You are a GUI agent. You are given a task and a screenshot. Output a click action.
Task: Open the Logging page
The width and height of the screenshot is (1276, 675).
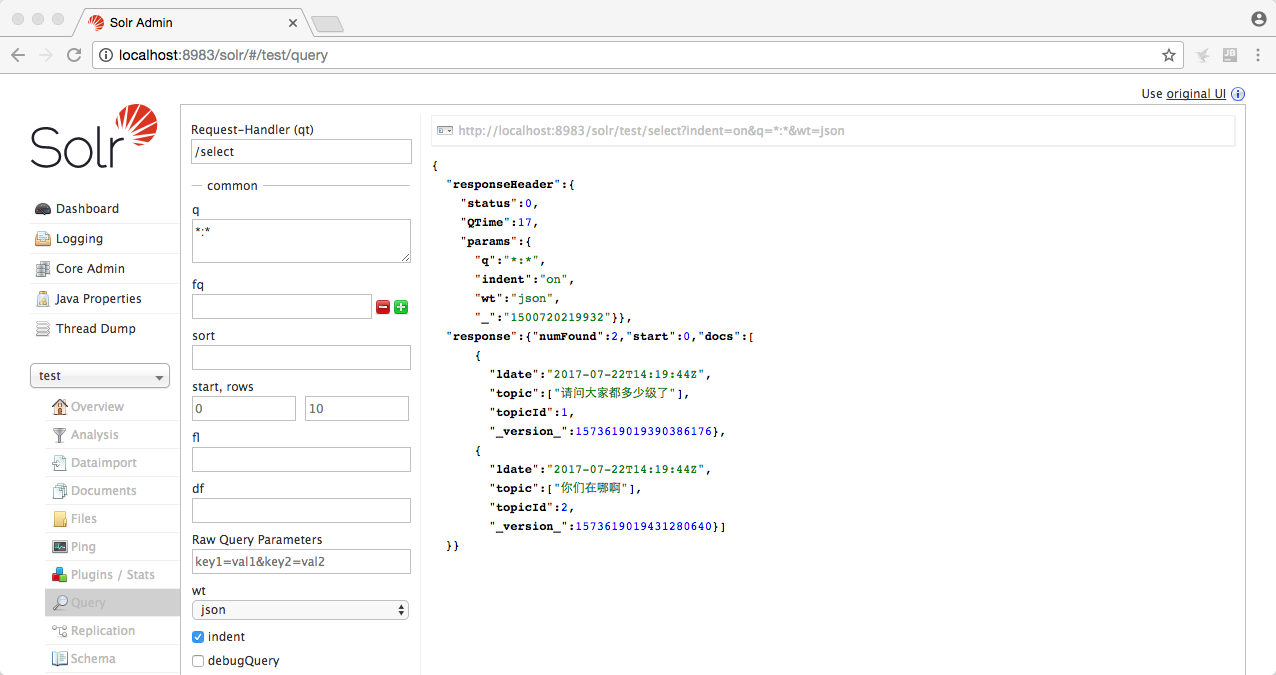point(79,239)
